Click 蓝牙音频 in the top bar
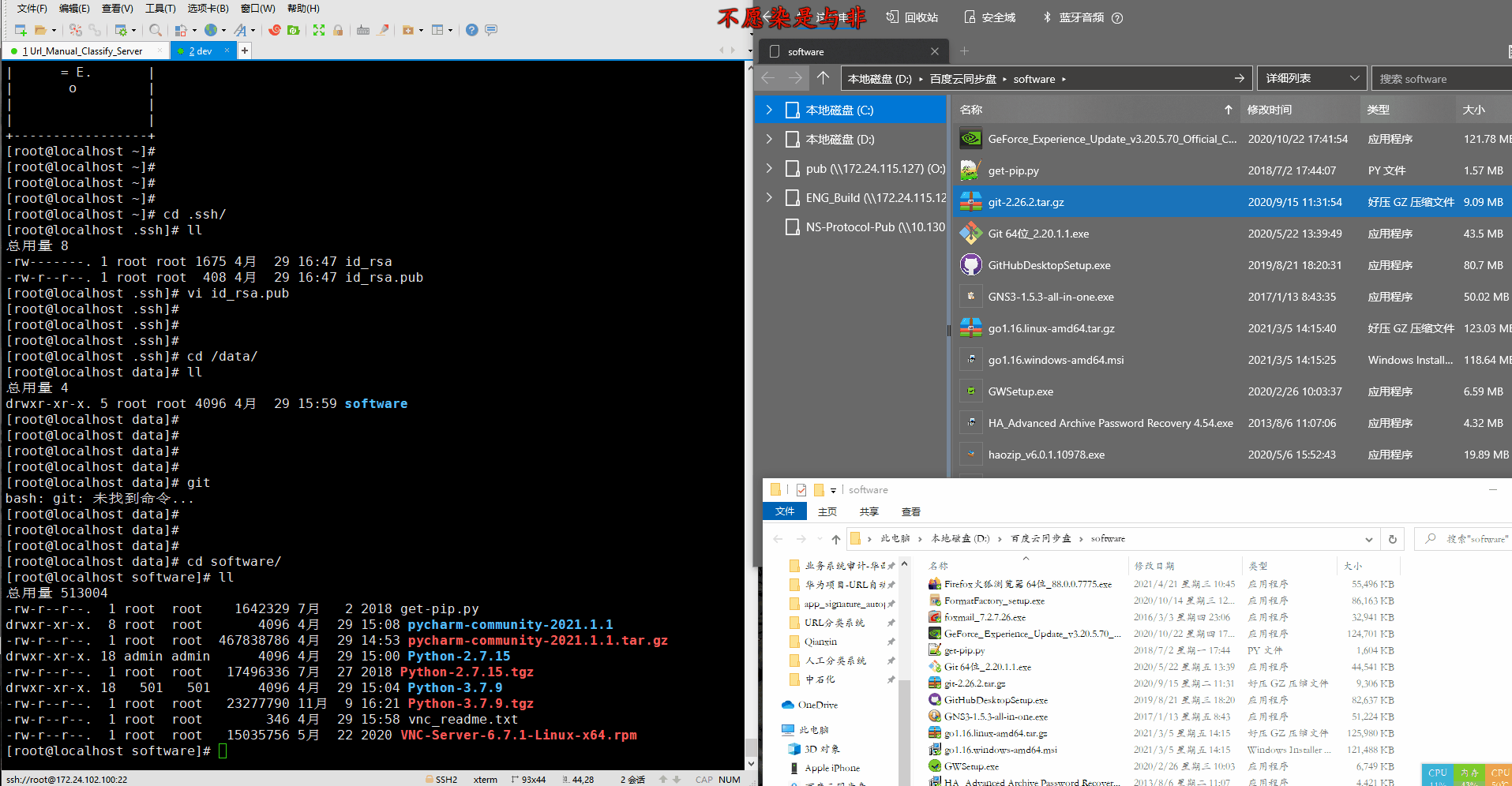Viewport: 1512px width, 786px height. (1073, 17)
